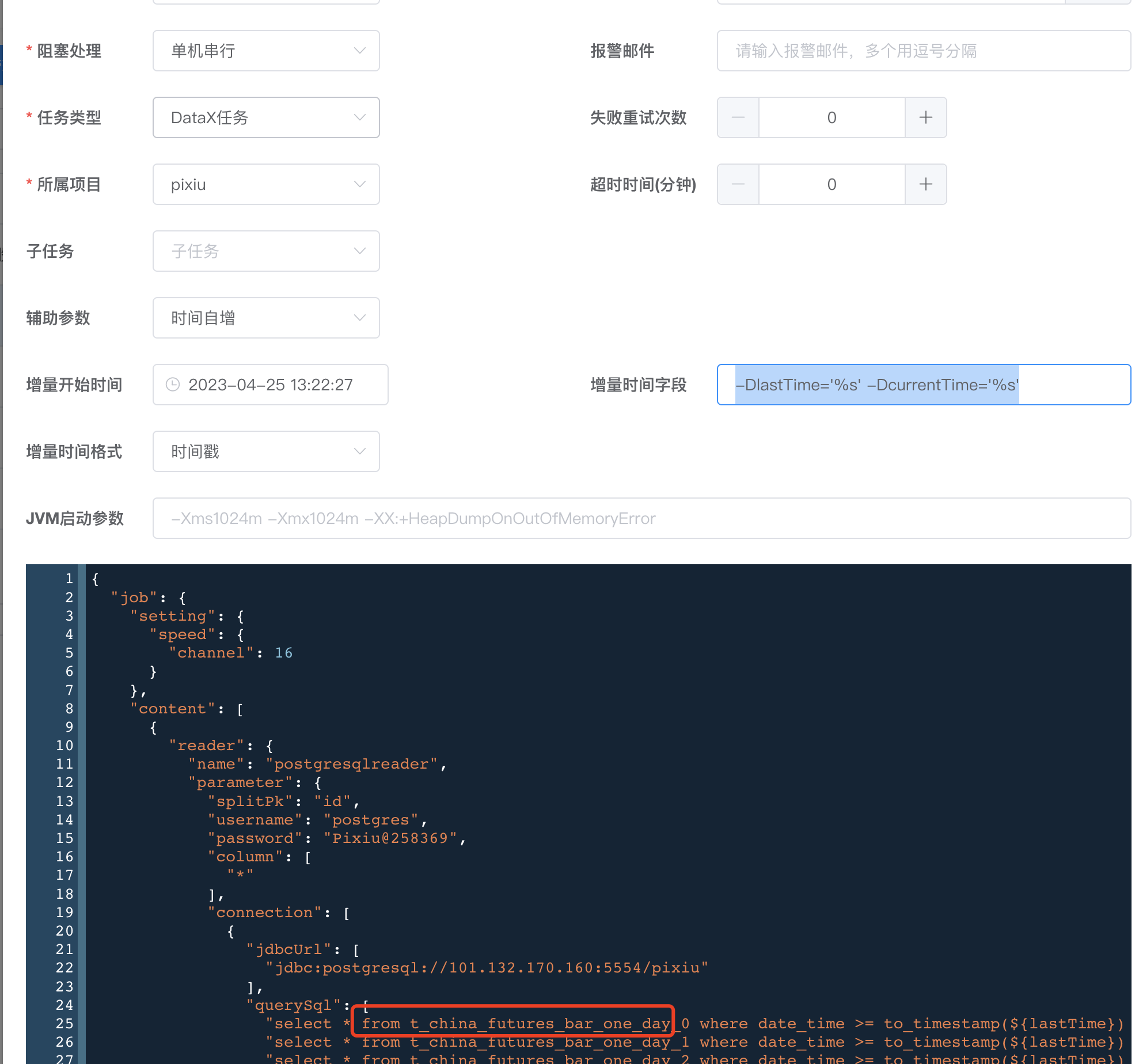Click the jdbc:postgresql URL line in editor
The width and height of the screenshot is (1139, 1064).
pyautogui.click(x=487, y=967)
